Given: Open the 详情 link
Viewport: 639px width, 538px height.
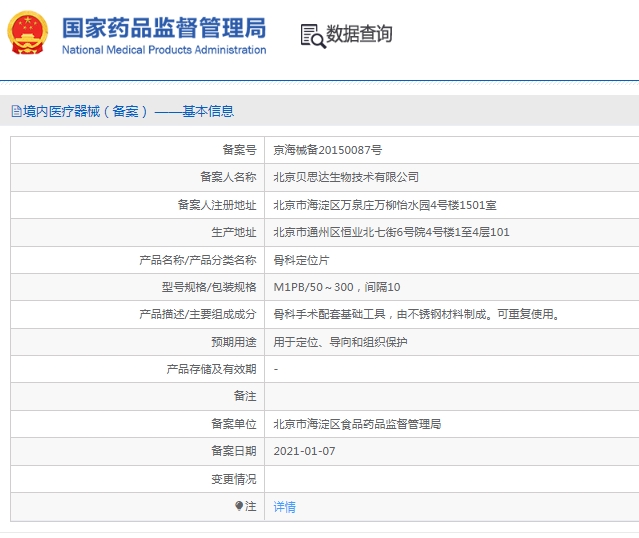Looking at the screenshot, I should [284, 507].
